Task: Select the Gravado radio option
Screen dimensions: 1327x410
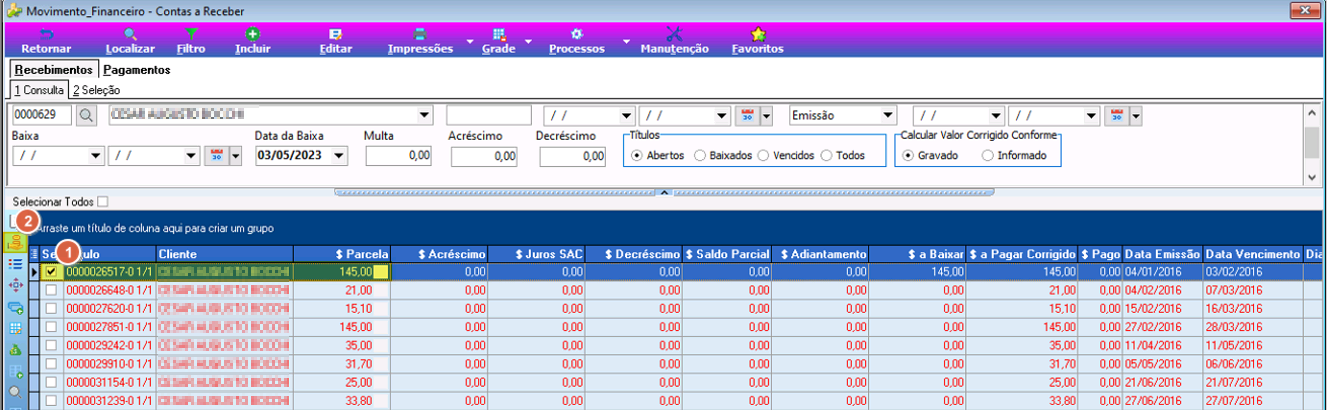Action: [x=908, y=156]
